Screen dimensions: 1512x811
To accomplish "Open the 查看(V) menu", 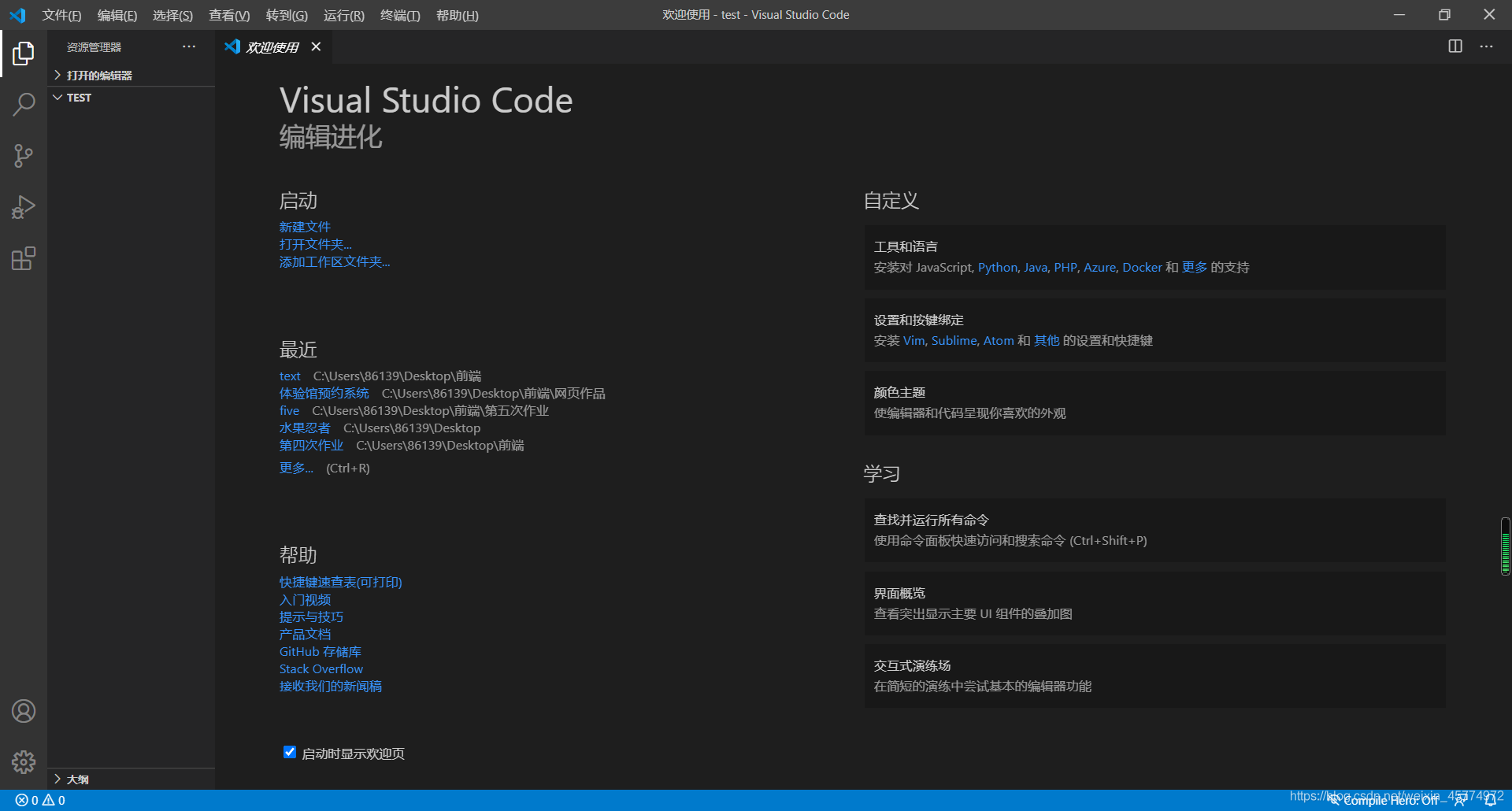I will pos(229,15).
